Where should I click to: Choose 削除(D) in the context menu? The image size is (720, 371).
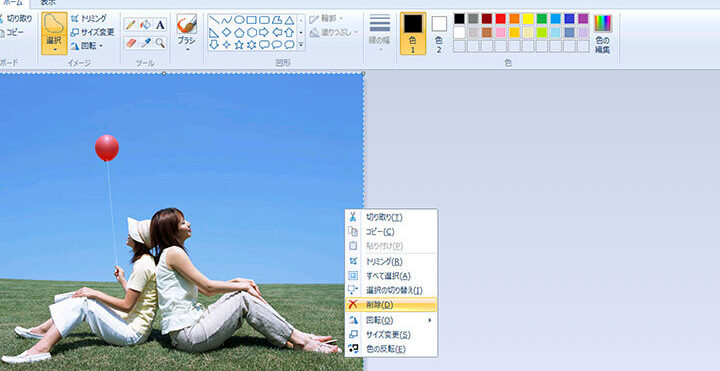point(391,304)
